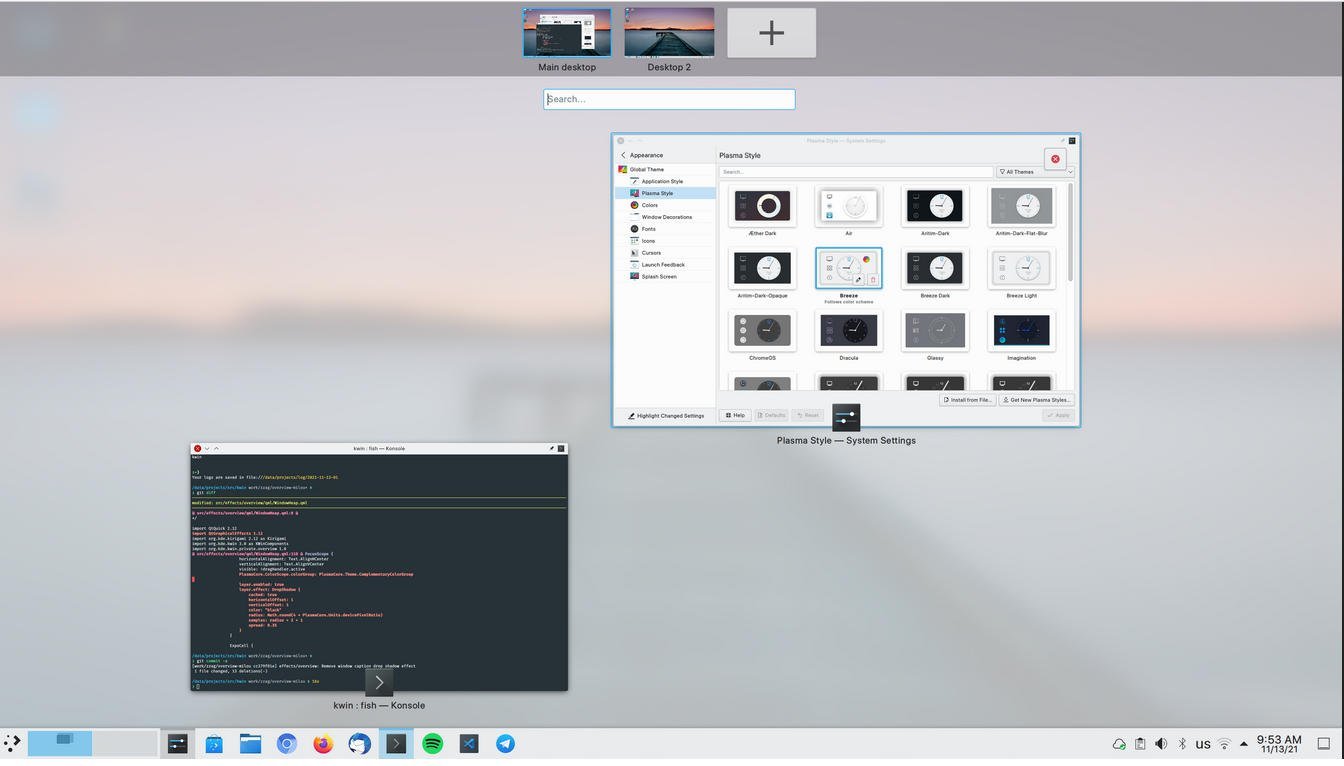Viewport: 1344px width, 766px height.
Task: Expand hidden system tray icons
Action: 1243,743
